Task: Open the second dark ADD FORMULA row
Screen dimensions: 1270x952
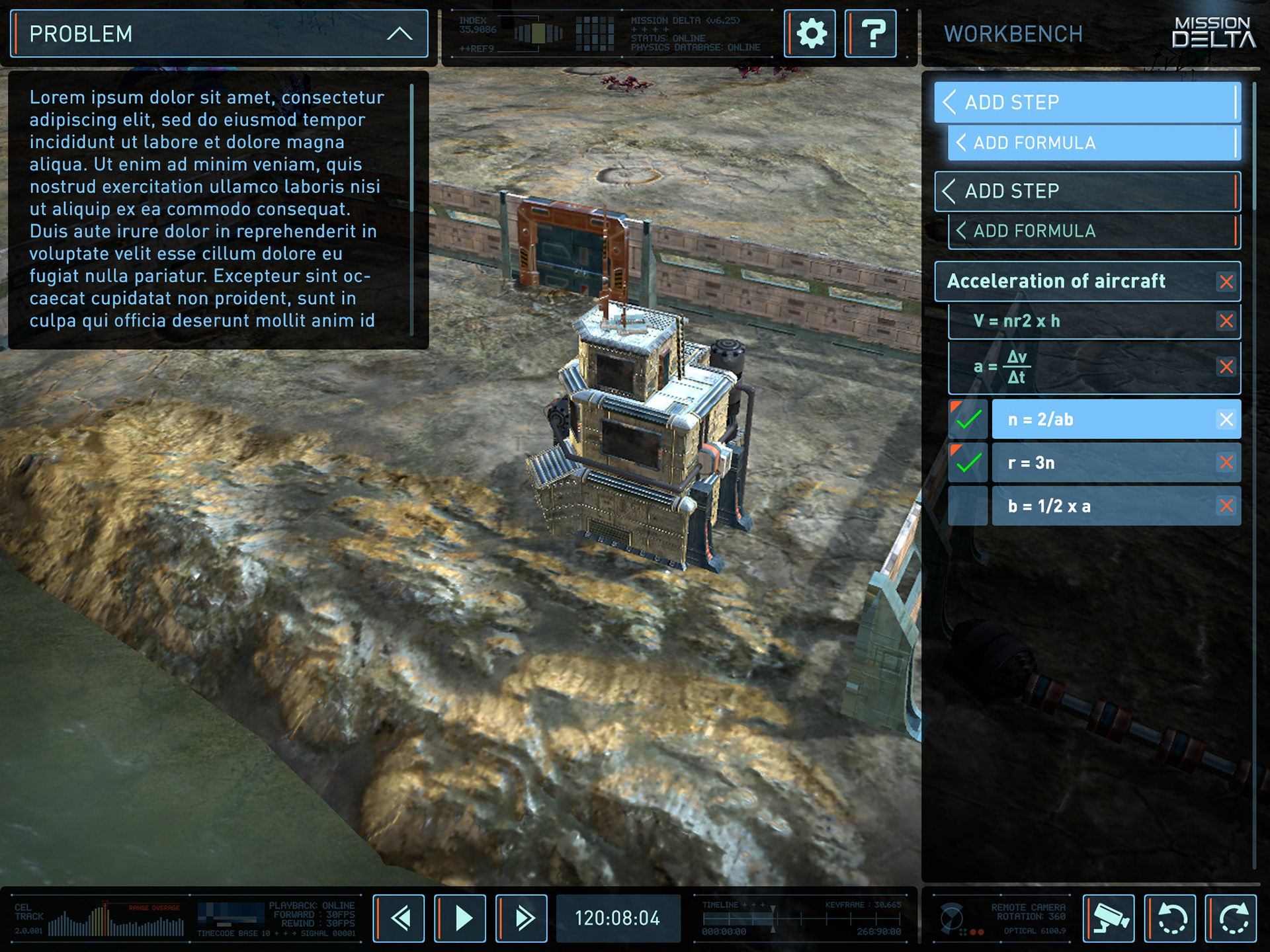Action: tap(1093, 231)
